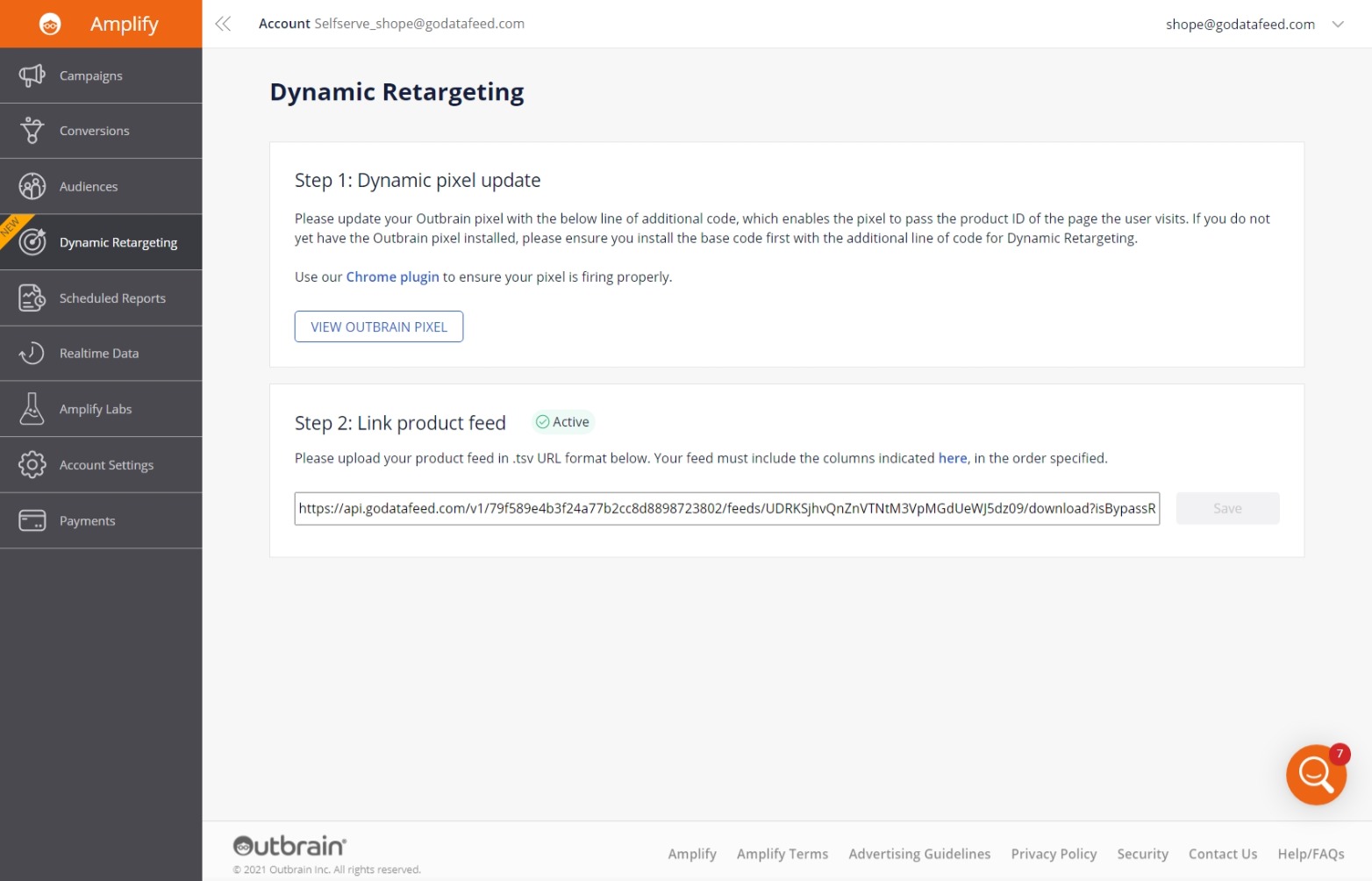Click the Scheduled Reports icon
Viewport: 1372px width, 881px height.
point(32,298)
